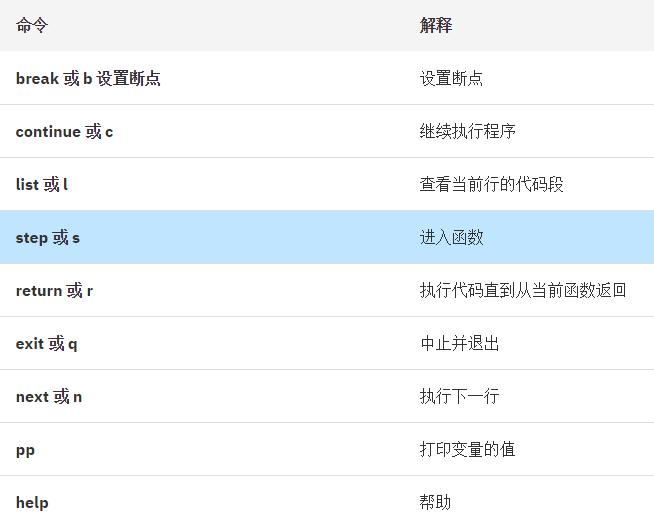The width and height of the screenshot is (654, 527).
Task: Click the 帮助 explanation text
Action: [x=435, y=502]
